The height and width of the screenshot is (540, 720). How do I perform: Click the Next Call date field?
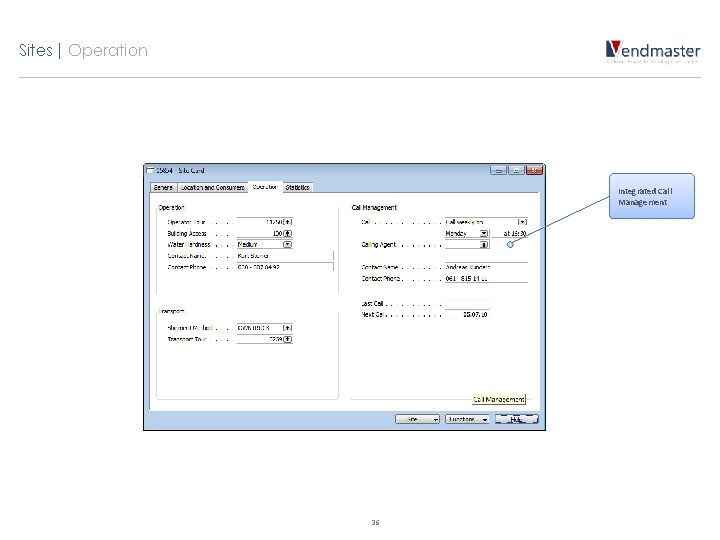pos(467,315)
